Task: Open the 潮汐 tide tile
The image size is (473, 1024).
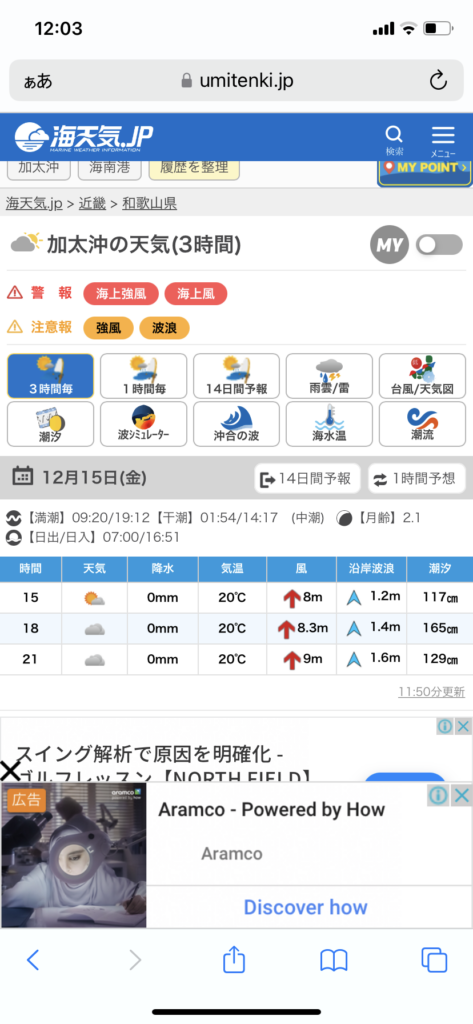Action: (50, 424)
